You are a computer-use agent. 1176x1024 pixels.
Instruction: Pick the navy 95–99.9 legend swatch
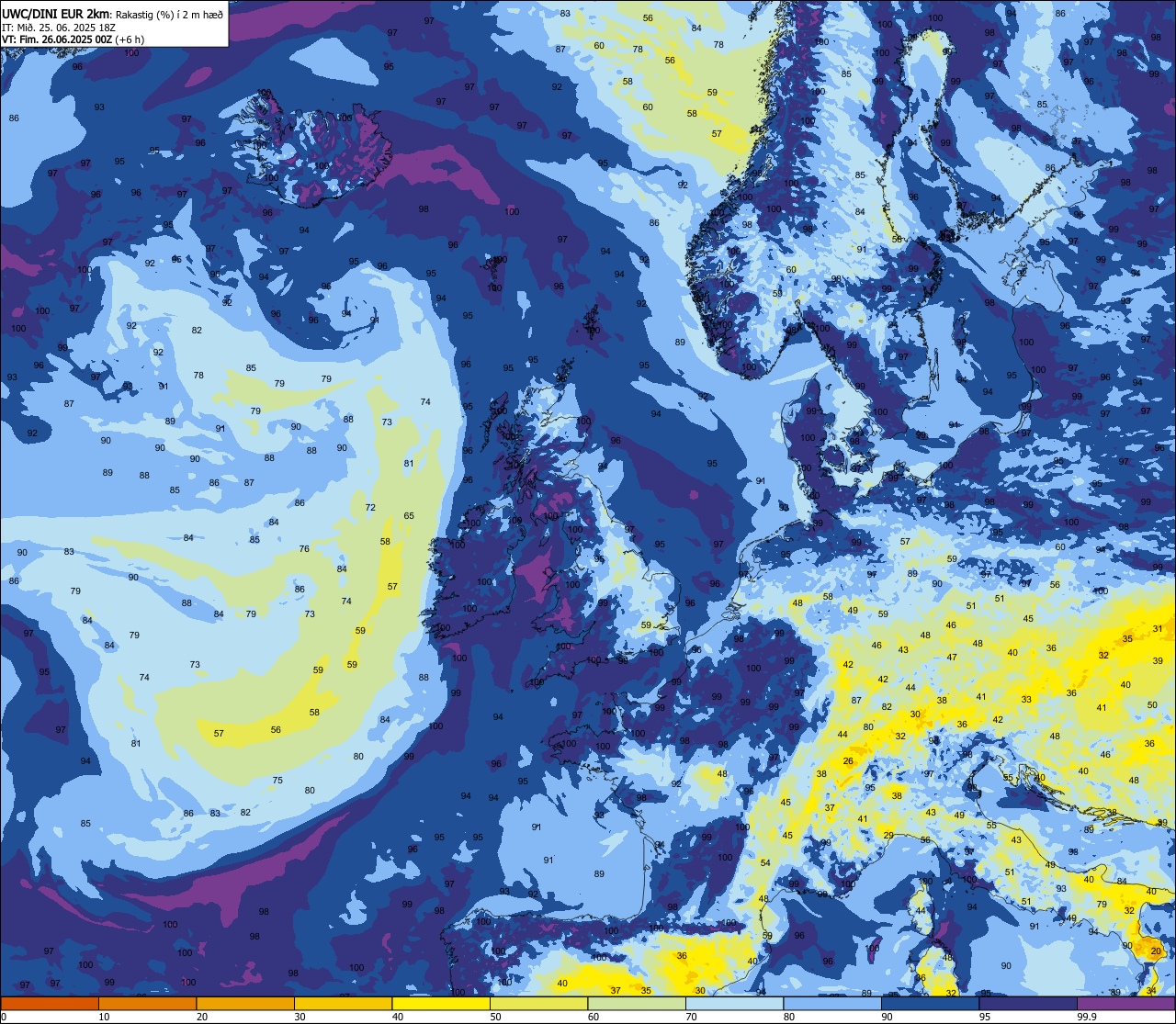coord(1028,1003)
